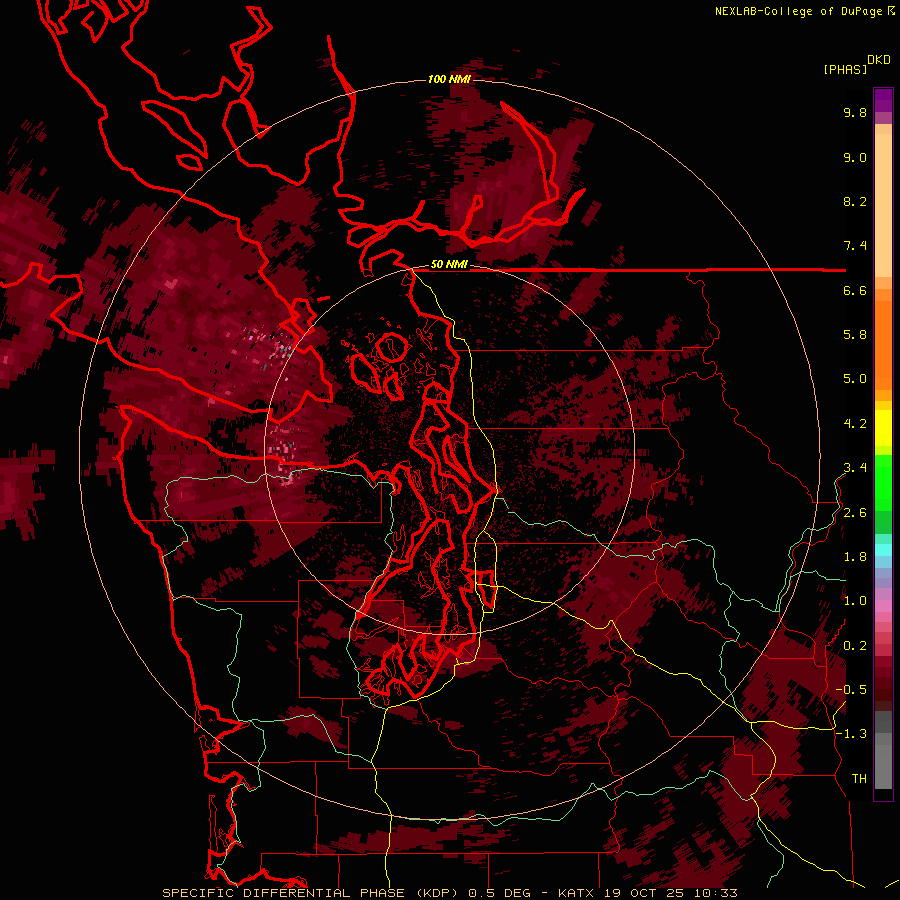
Task: Click the 1.8 color scale label
Action: pos(855,557)
